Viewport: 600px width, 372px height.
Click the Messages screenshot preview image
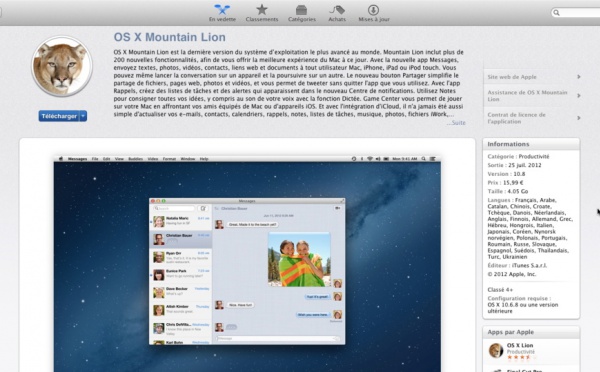coord(247,264)
